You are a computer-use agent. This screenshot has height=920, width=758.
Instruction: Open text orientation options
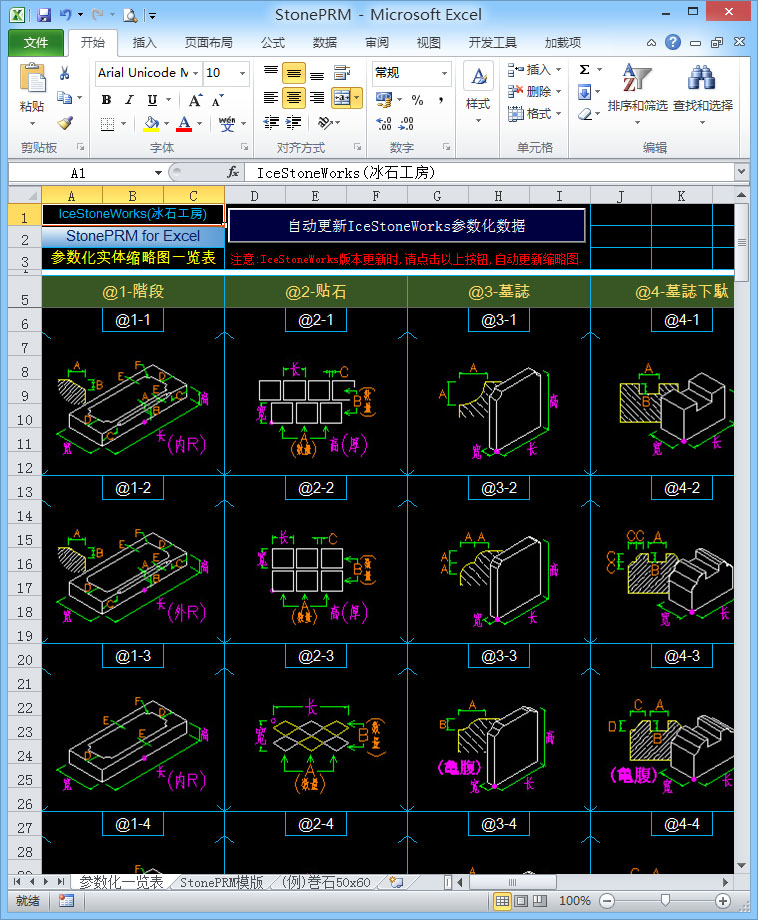[x=325, y=123]
